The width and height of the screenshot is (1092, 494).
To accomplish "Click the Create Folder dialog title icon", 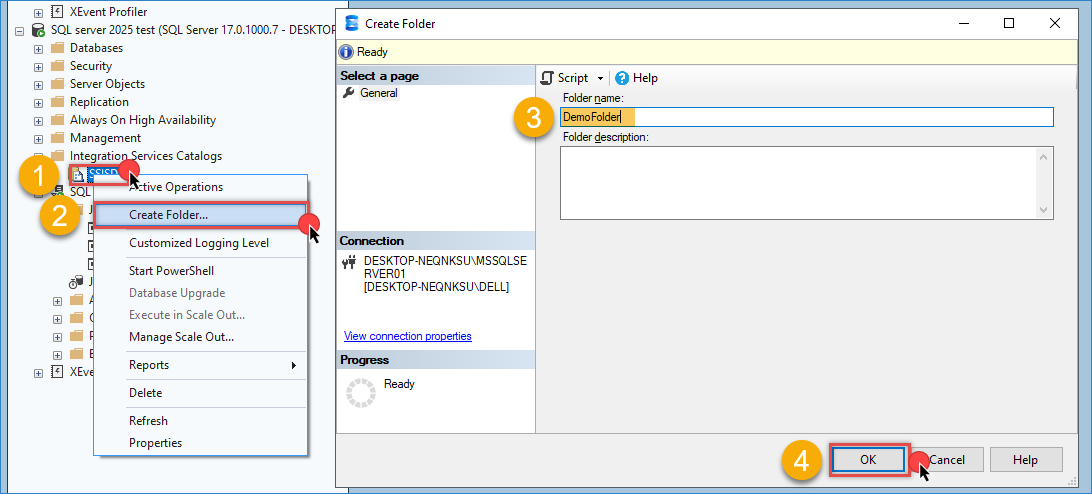I will pos(351,23).
